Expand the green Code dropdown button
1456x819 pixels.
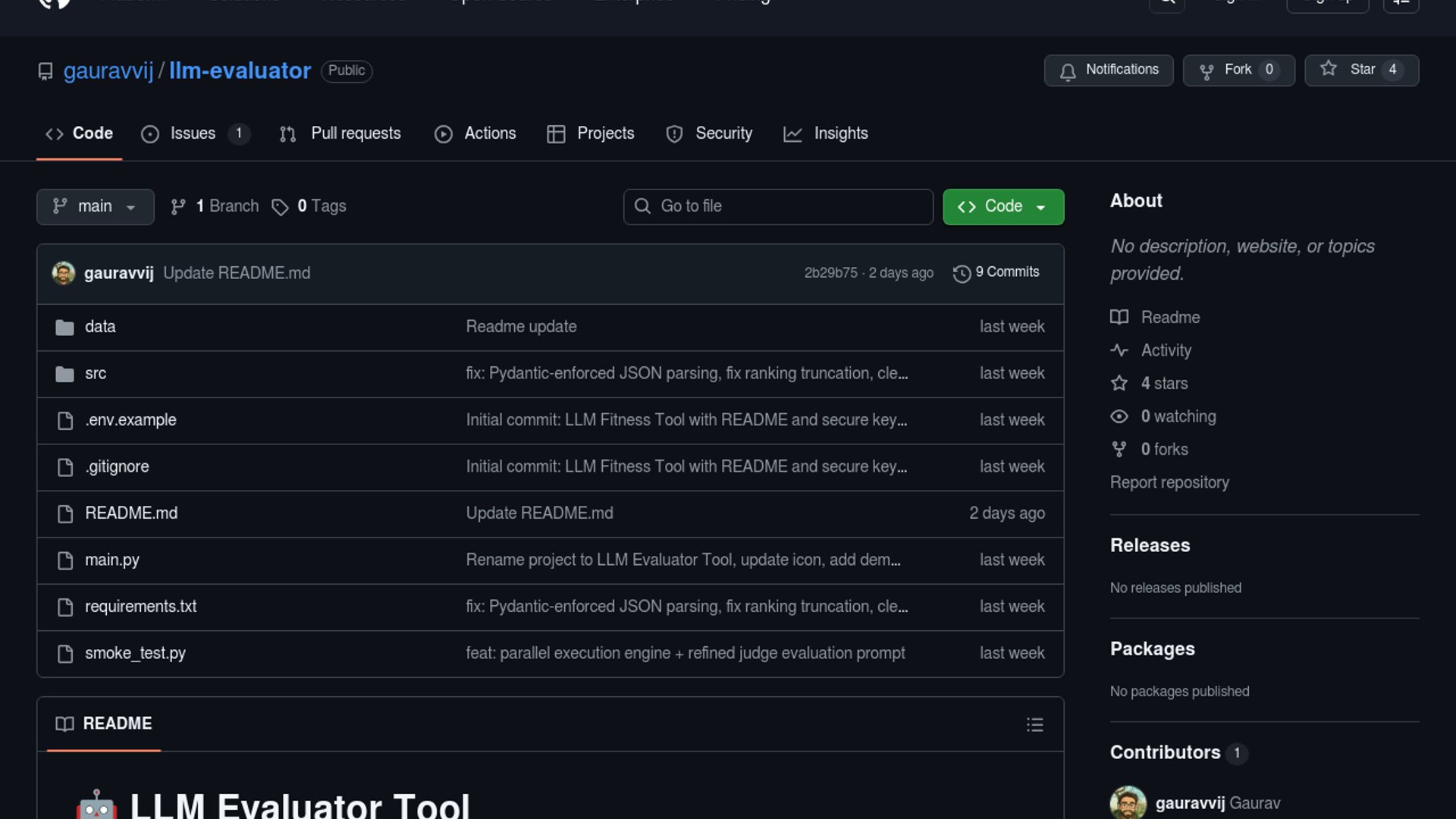click(1003, 206)
